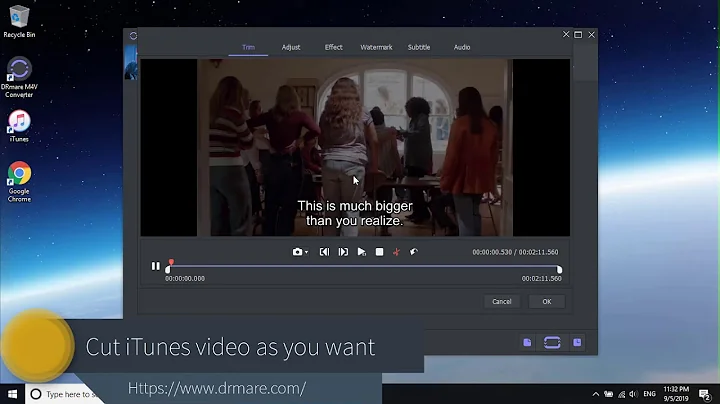Open the snapshot dropdown arrow beside the camera
720x404 pixels.
[306, 252]
